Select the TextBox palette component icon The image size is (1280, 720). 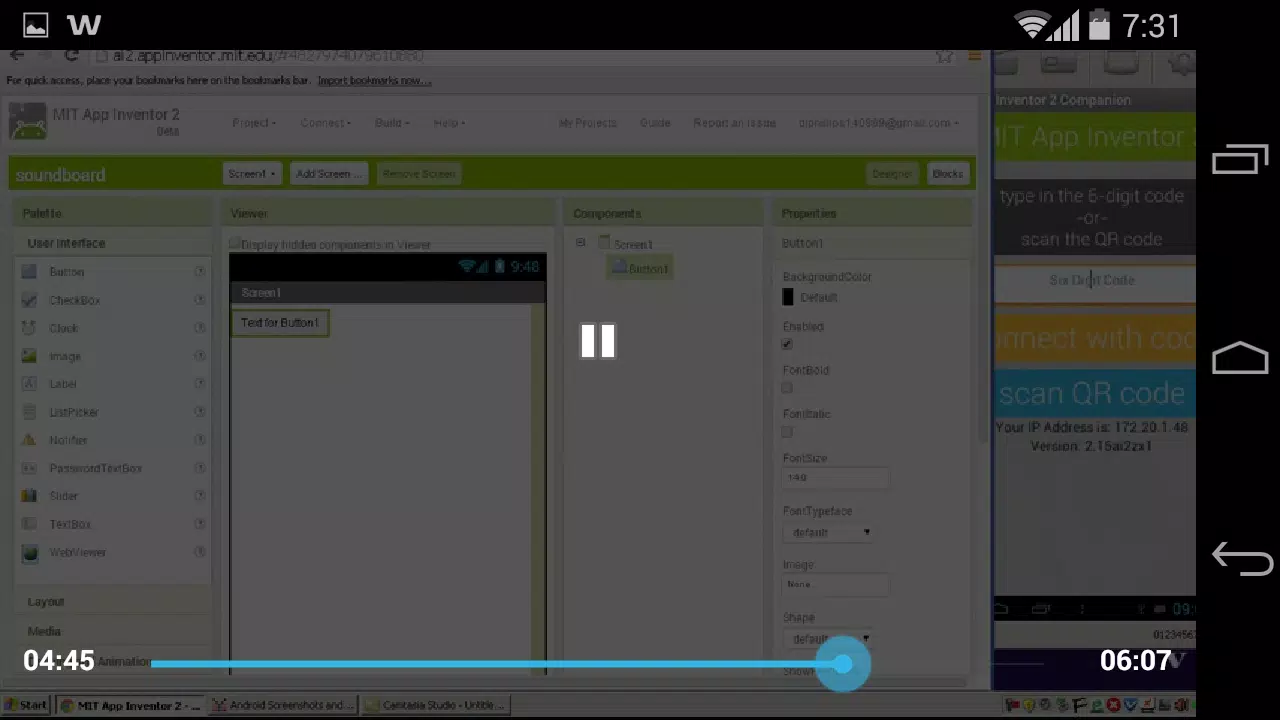(x=30, y=524)
